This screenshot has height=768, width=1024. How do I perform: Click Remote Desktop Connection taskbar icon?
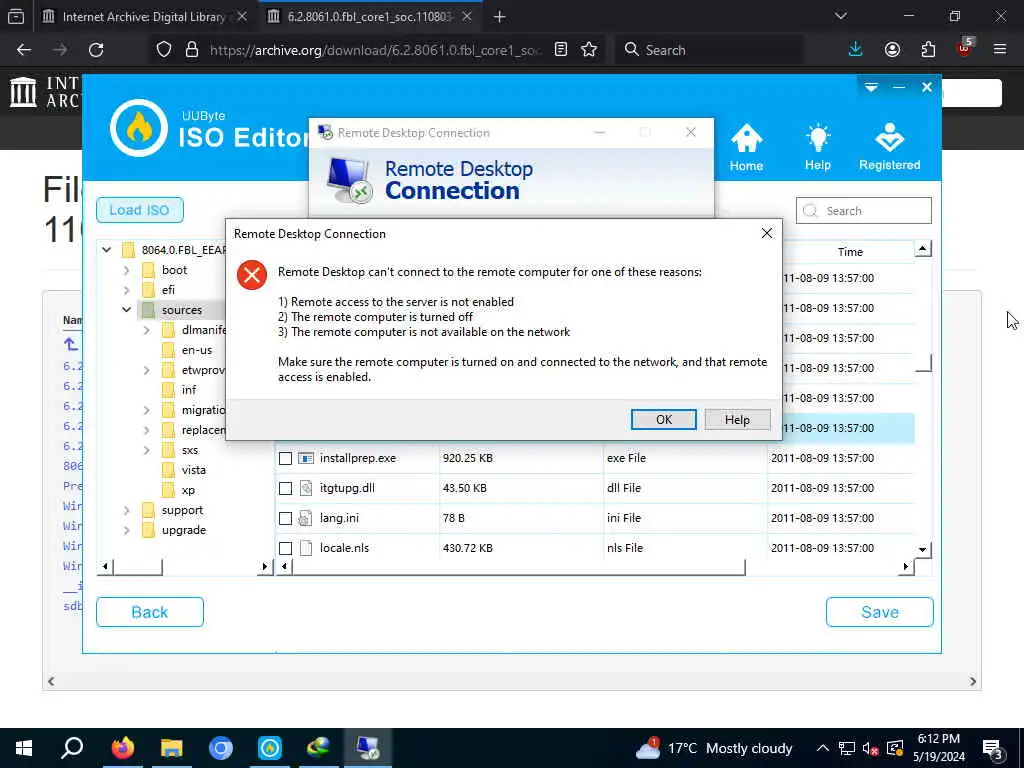point(368,748)
